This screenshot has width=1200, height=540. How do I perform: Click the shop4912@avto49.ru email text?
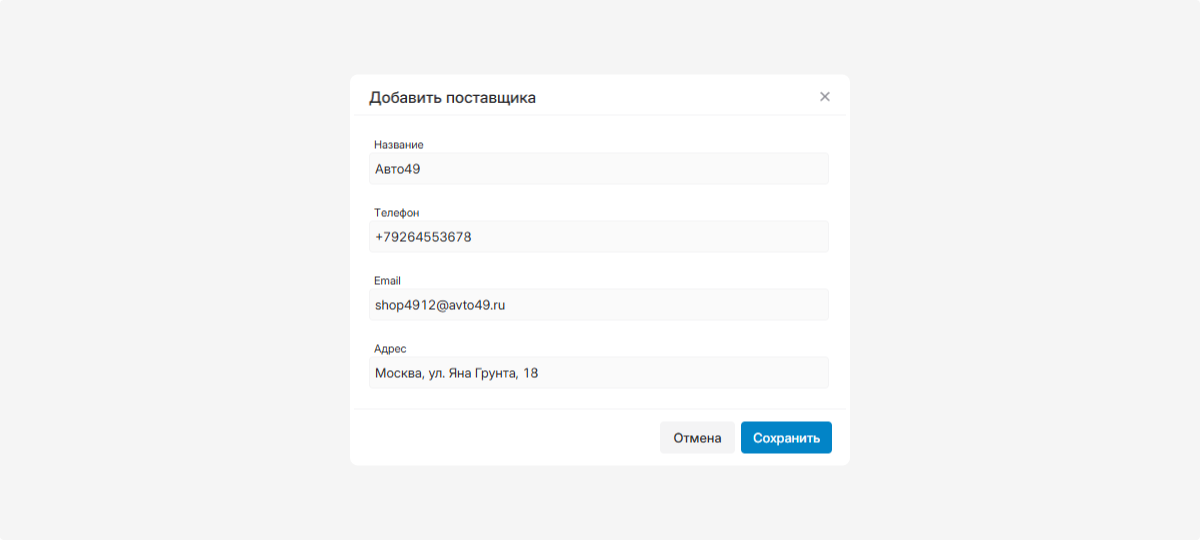click(440, 305)
